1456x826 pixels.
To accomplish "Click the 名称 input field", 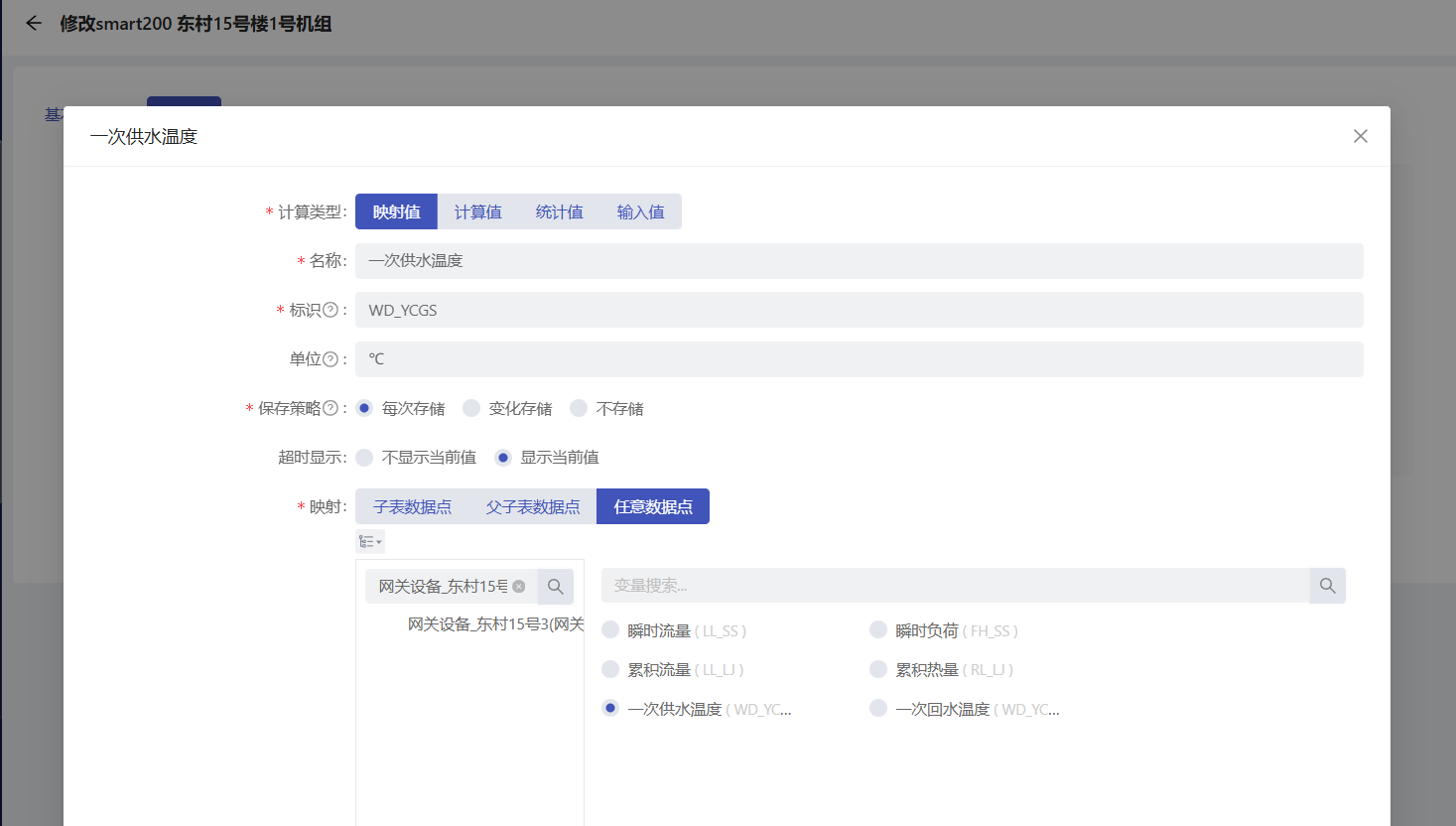I will tap(860, 261).
